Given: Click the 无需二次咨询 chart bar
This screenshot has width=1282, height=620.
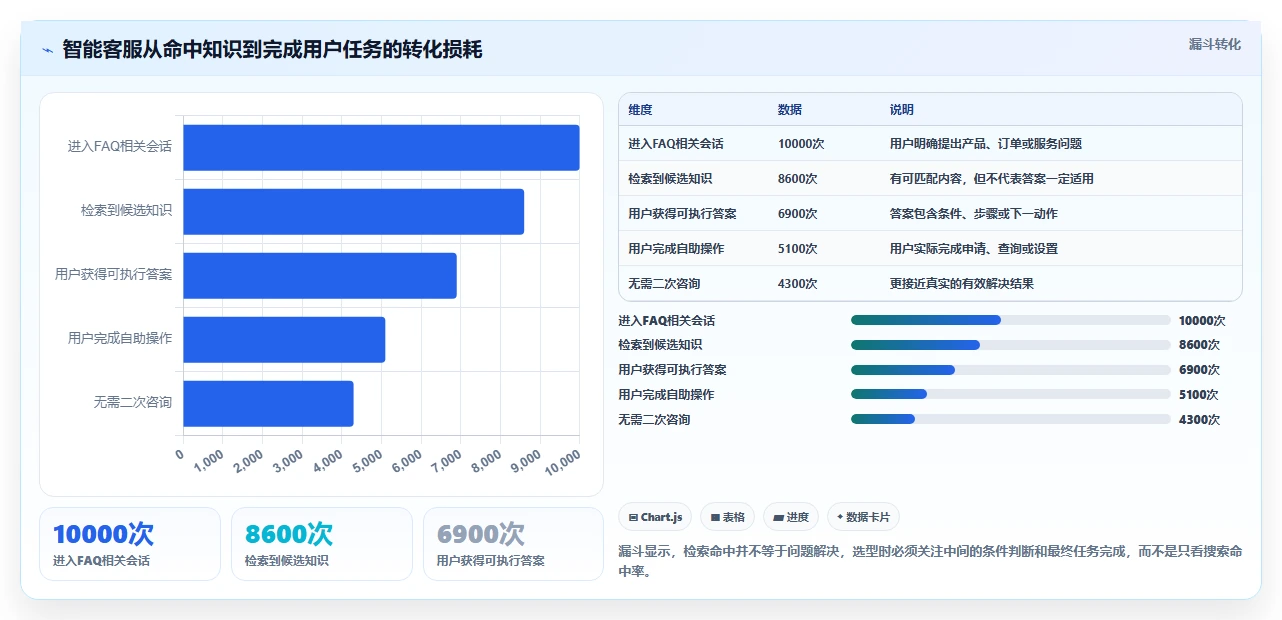Looking at the screenshot, I should (x=268, y=403).
